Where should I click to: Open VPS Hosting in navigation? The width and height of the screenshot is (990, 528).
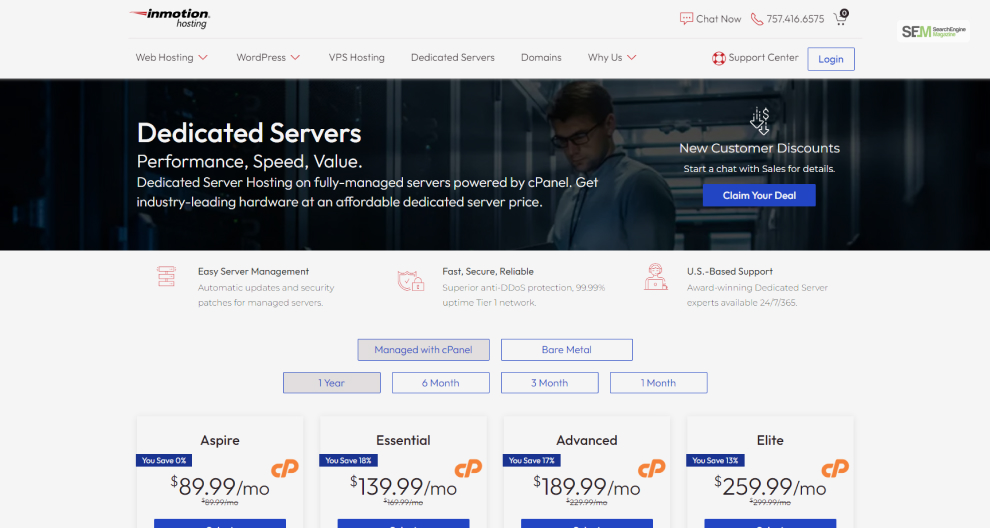356,57
